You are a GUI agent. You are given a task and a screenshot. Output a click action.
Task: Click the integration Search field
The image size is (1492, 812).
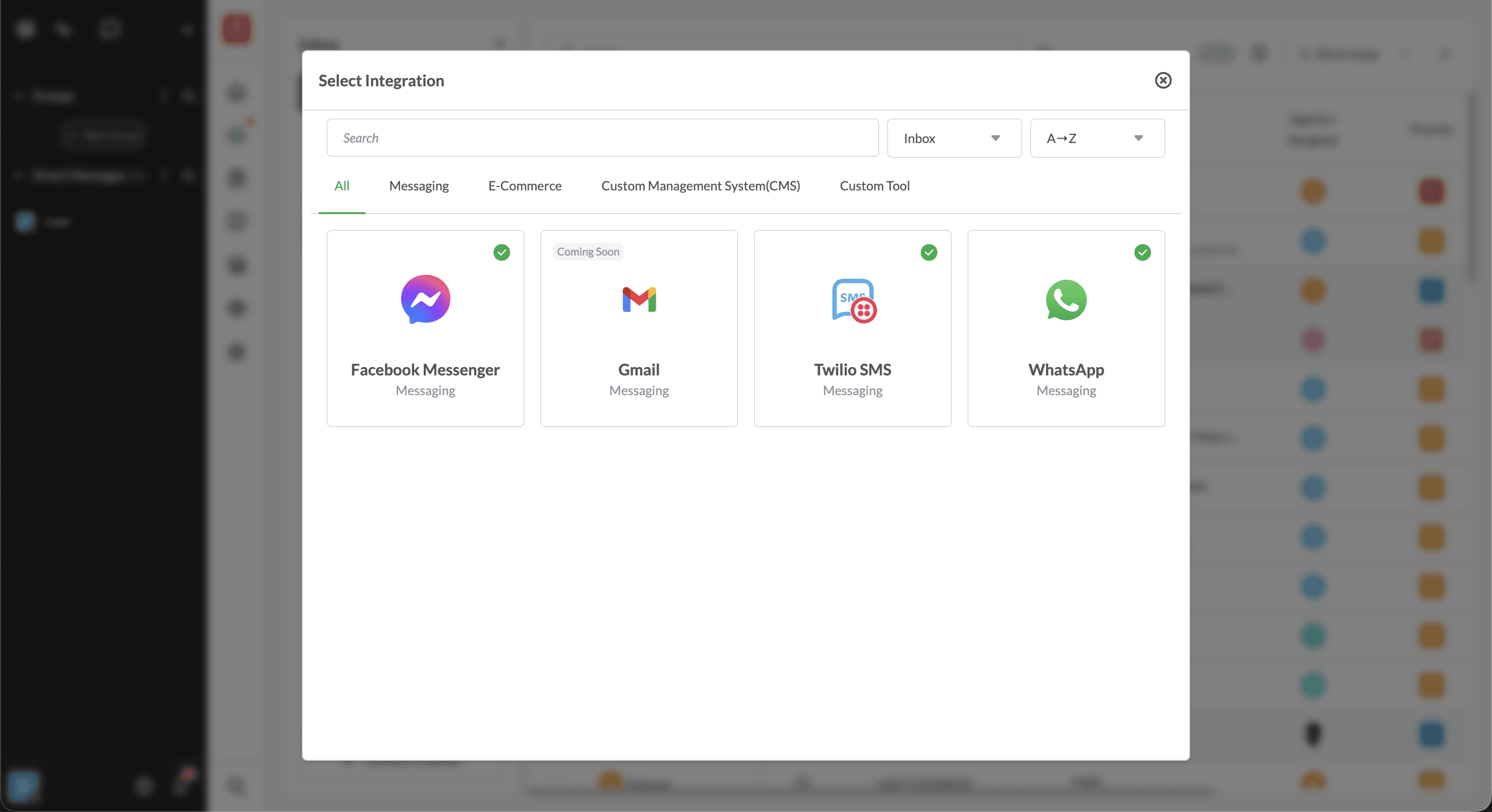pos(602,139)
